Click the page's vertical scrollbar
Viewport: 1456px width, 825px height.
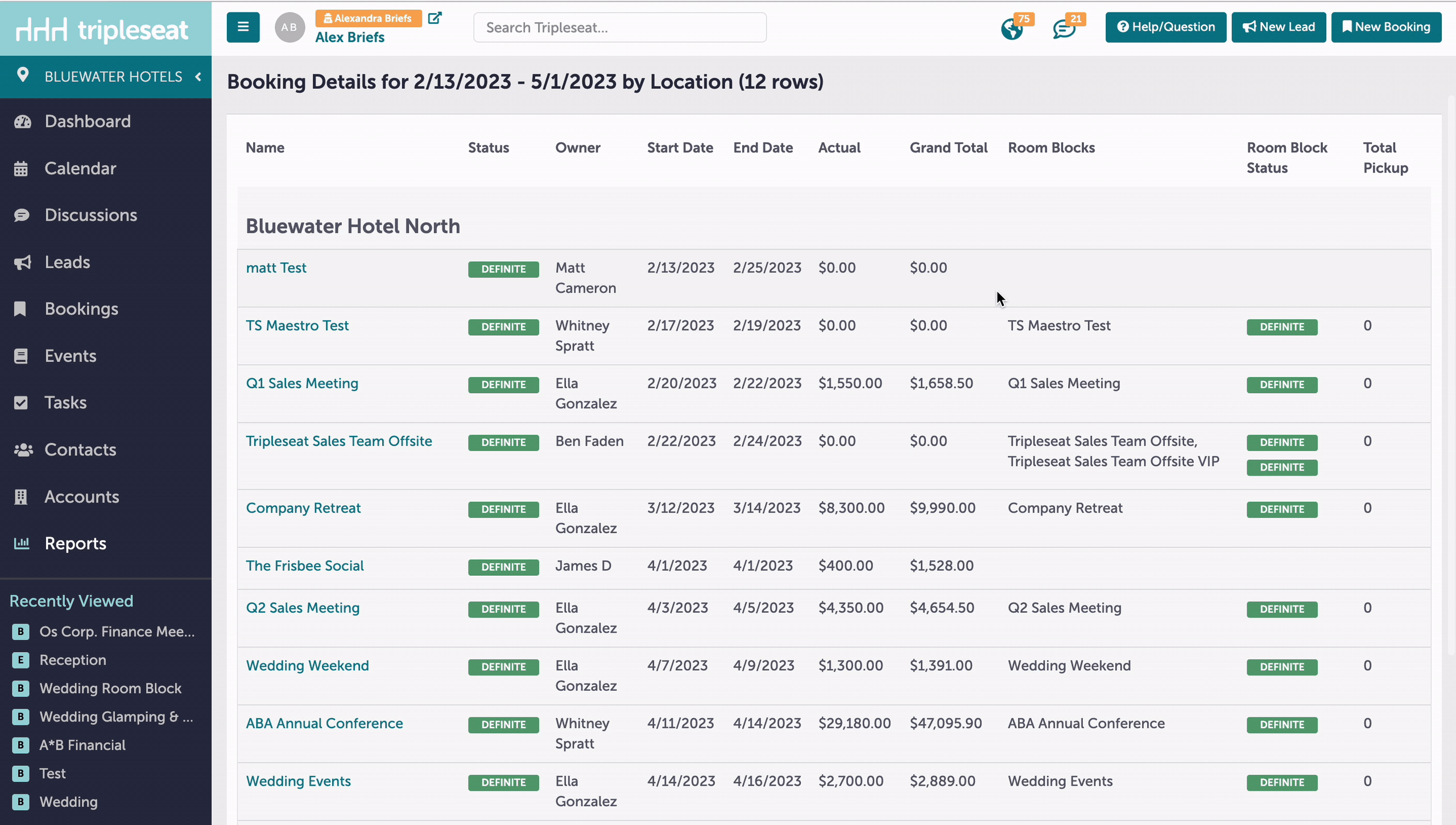1451,376
